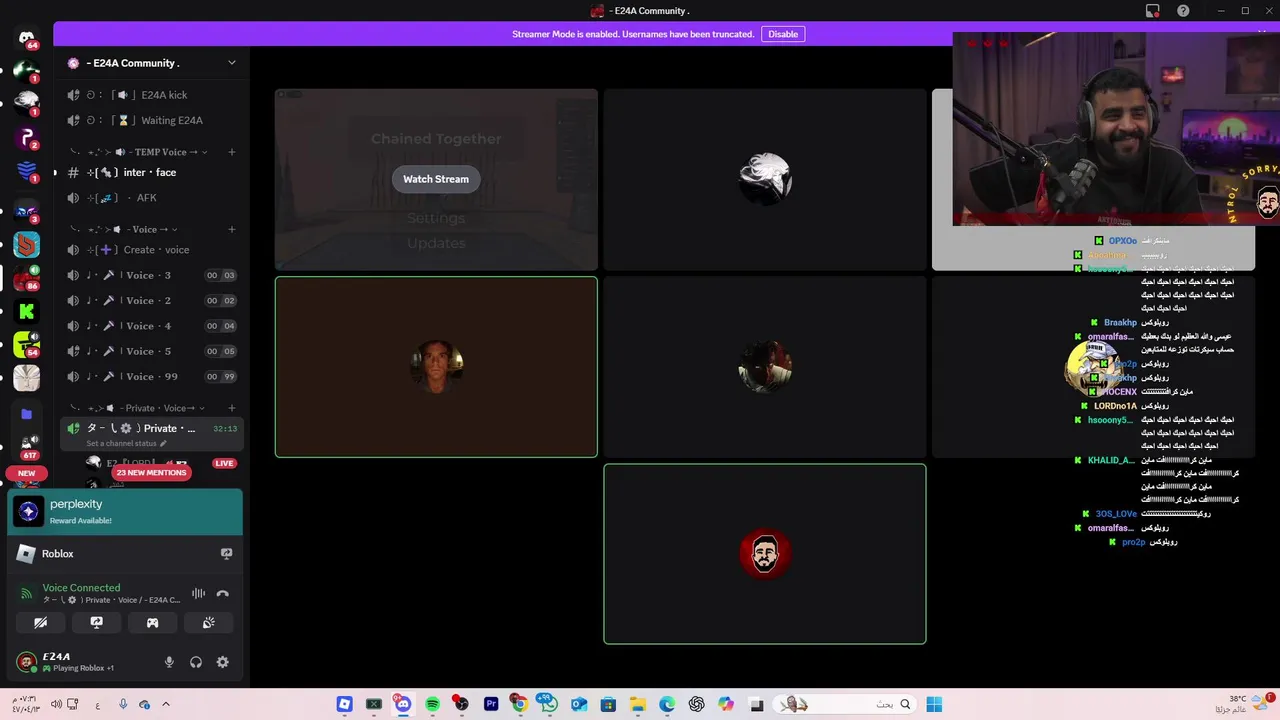Open Discord help question mark icon
1280x720 pixels.
click(x=1184, y=11)
